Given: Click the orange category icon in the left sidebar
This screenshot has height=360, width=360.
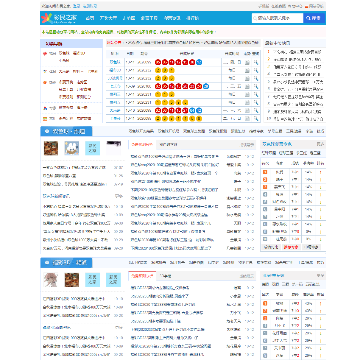Looking at the screenshot, I should click(45, 82).
